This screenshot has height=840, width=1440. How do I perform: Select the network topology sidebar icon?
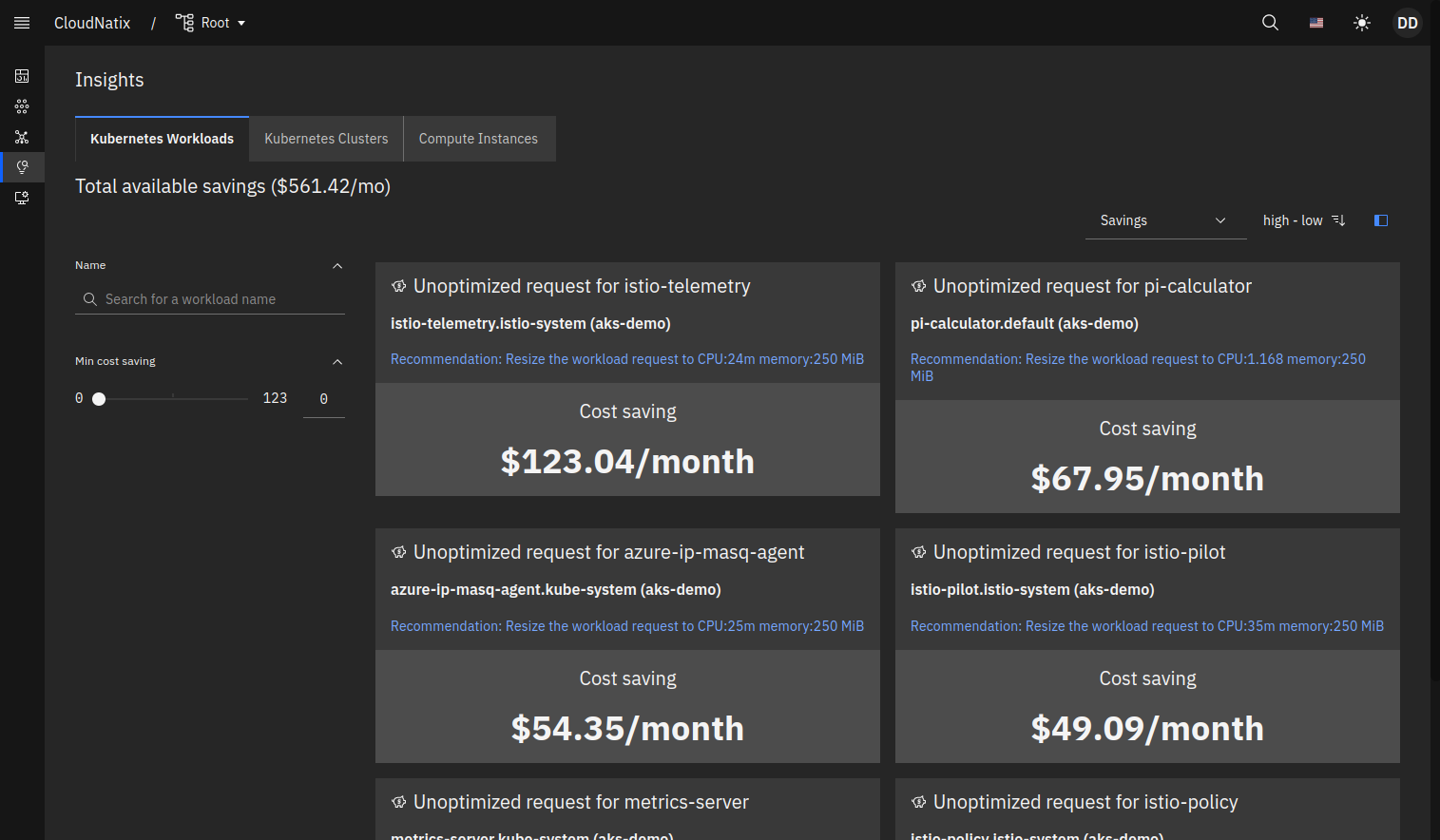click(22, 137)
